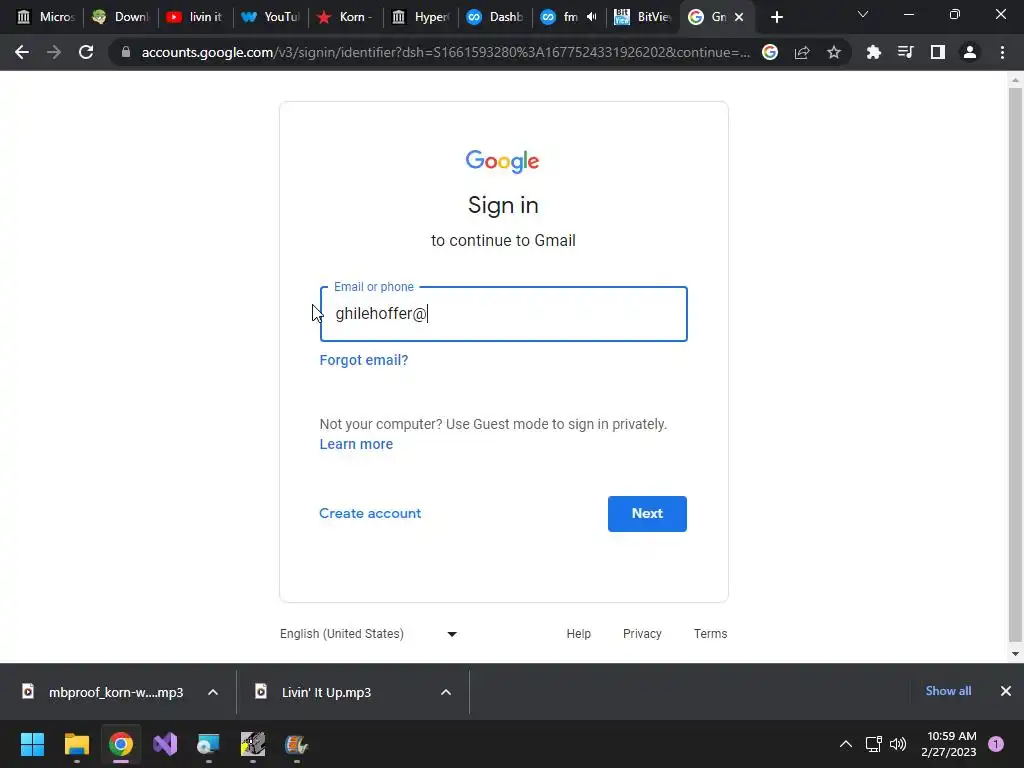Switch to the Downl tab
This screenshot has width=1024, height=768.
[121, 17]
